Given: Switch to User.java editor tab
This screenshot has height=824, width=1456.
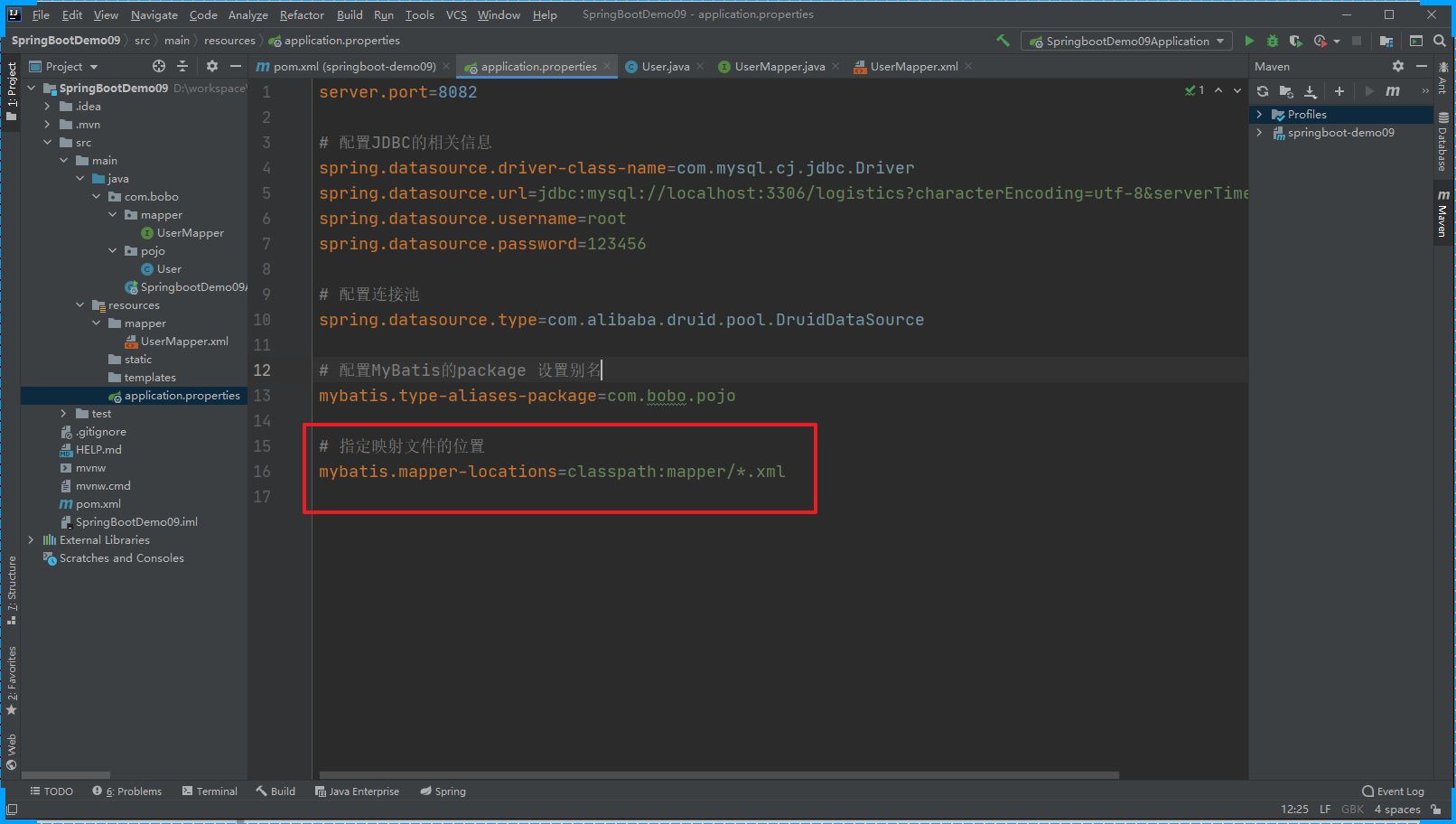Looking at the screenshot, I should tap(666, 66).
